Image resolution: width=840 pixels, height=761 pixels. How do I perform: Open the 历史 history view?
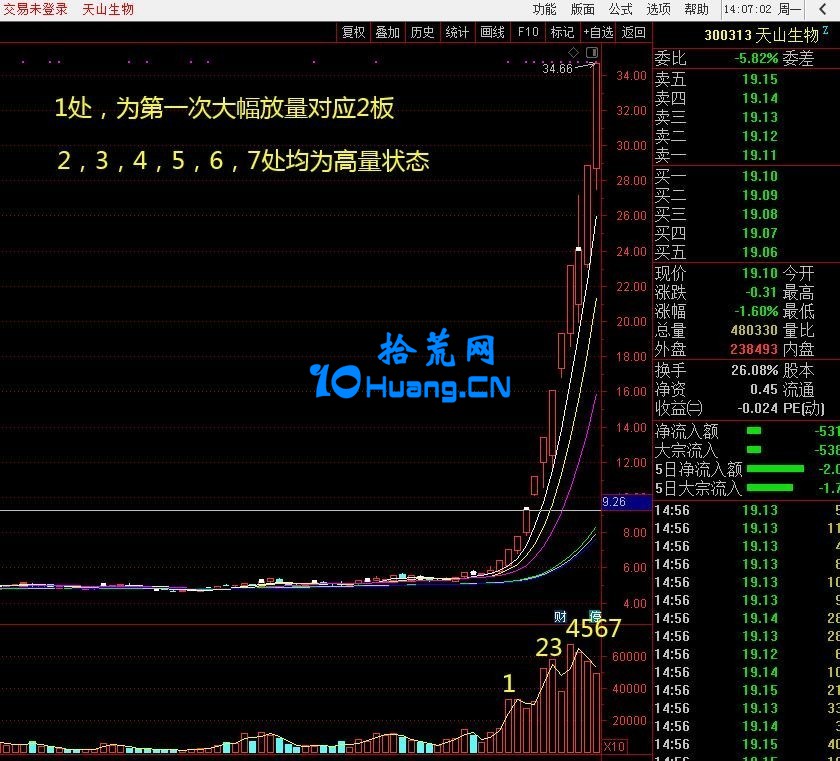tap(422, 33)
